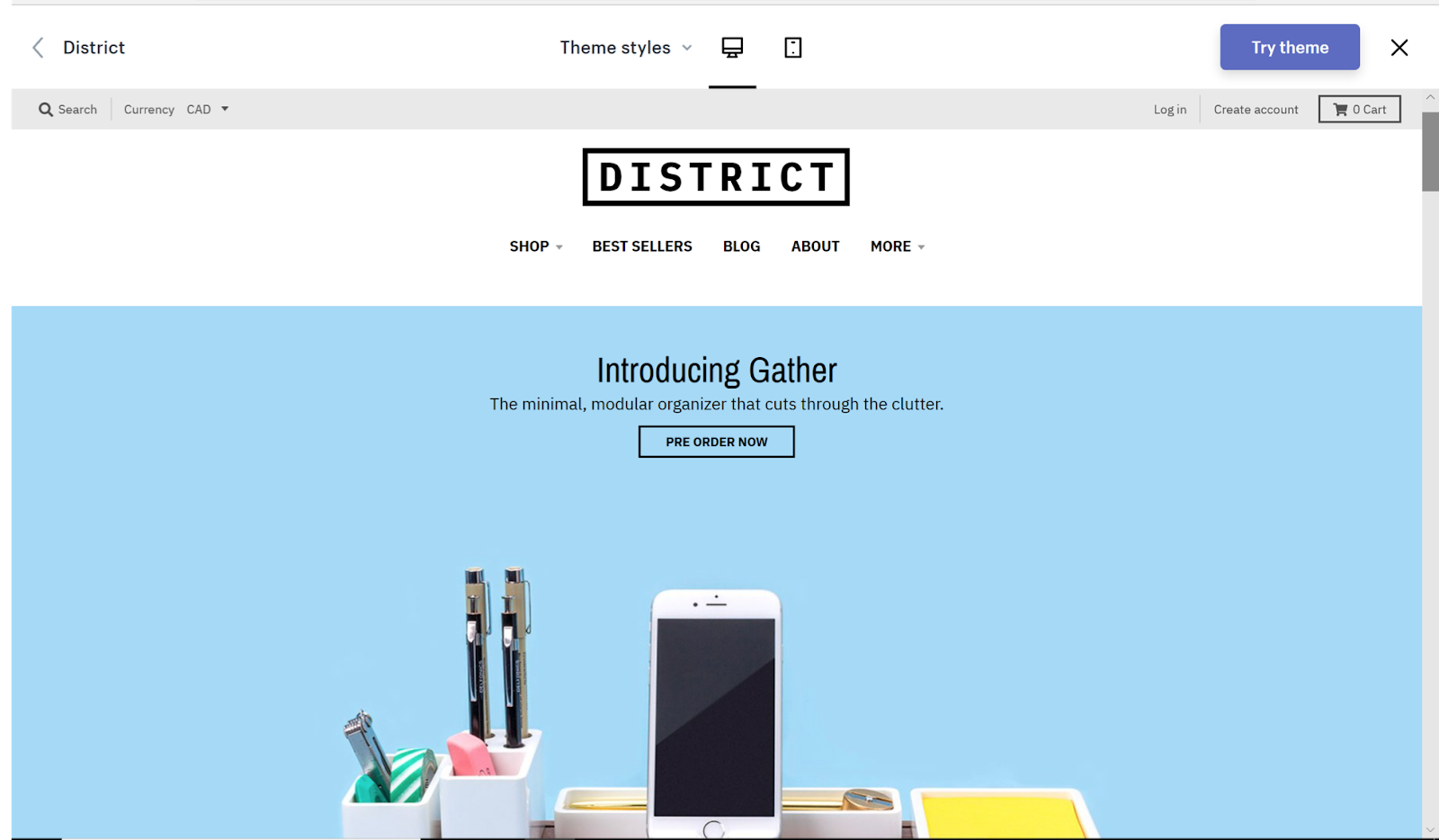Expand the SHOP menu
Viewport: 1439px width, 840px height.
(536, 246)
